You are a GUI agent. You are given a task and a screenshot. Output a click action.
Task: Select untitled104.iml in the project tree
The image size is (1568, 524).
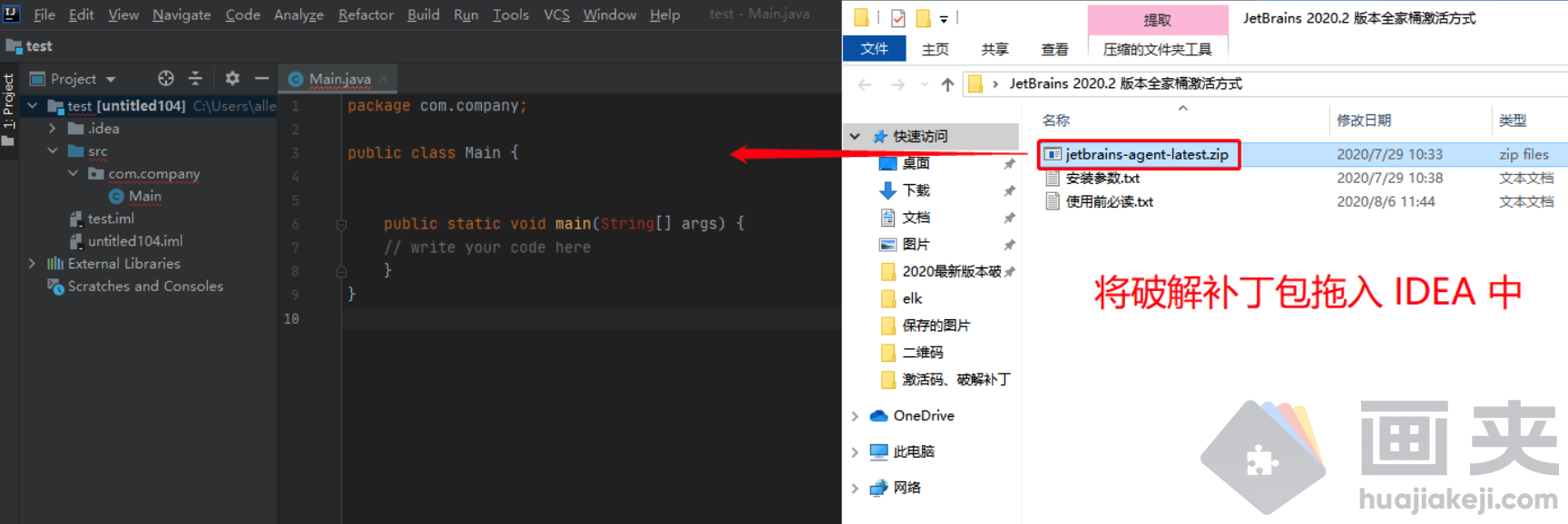[x=135, y=241]
